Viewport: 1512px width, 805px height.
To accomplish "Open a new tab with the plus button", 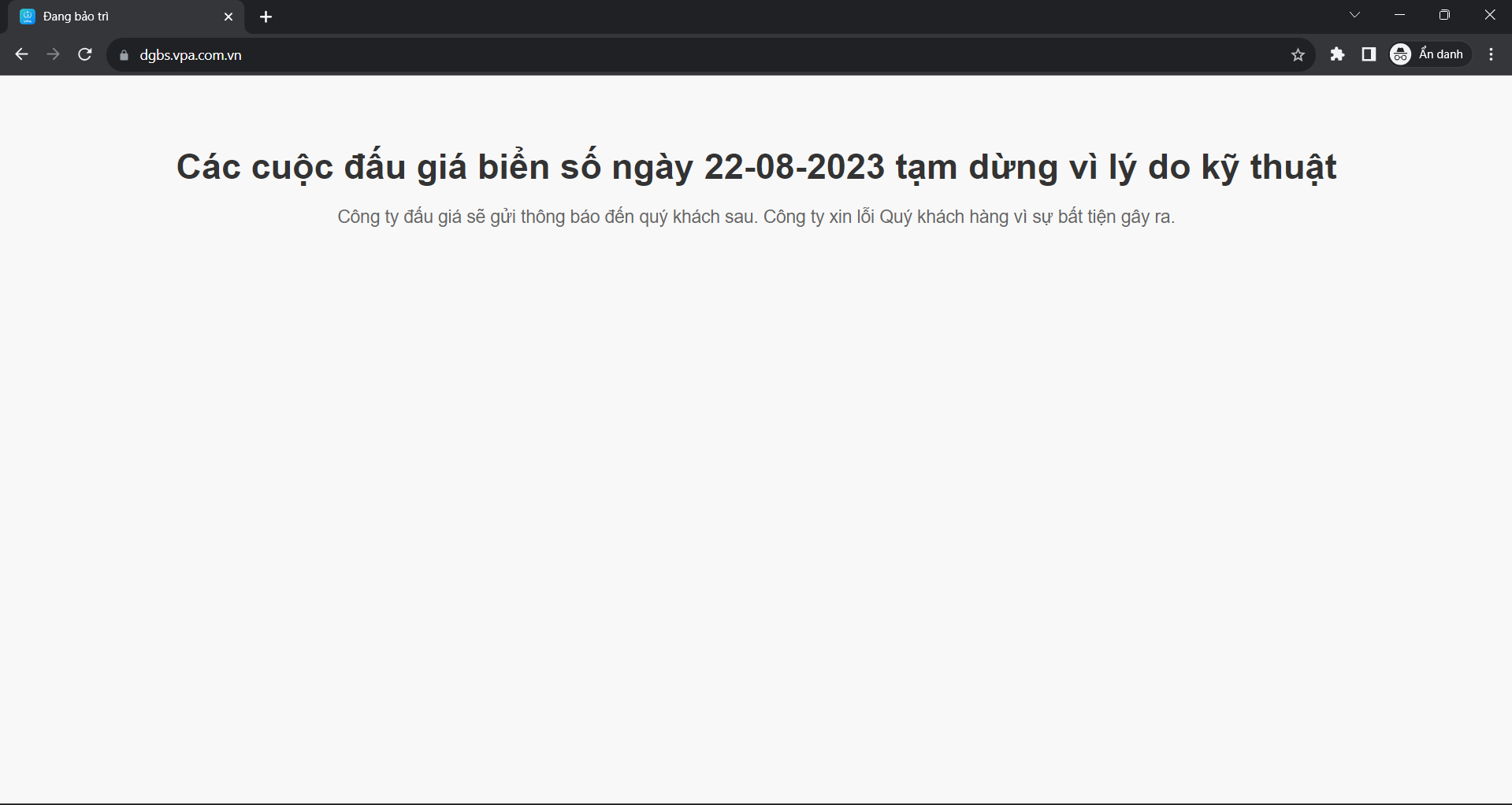I will tap(266, 17).
